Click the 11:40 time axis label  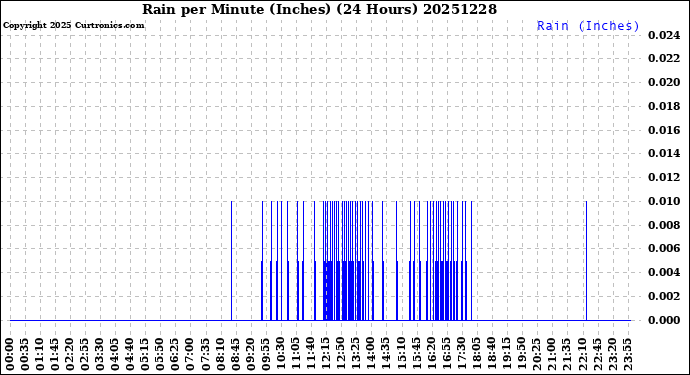311,355
